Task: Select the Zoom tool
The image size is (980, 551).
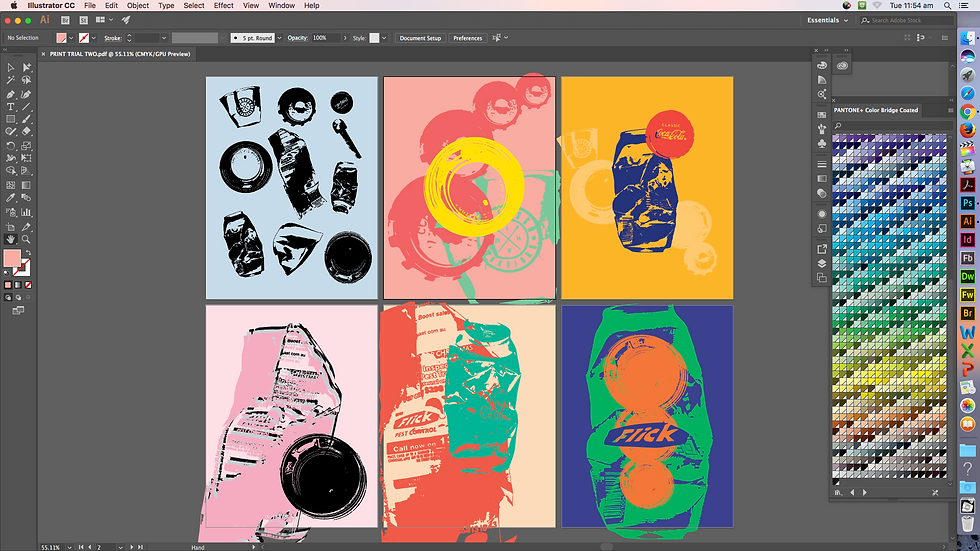Action: pyautogui.click(x=26, y=239)
